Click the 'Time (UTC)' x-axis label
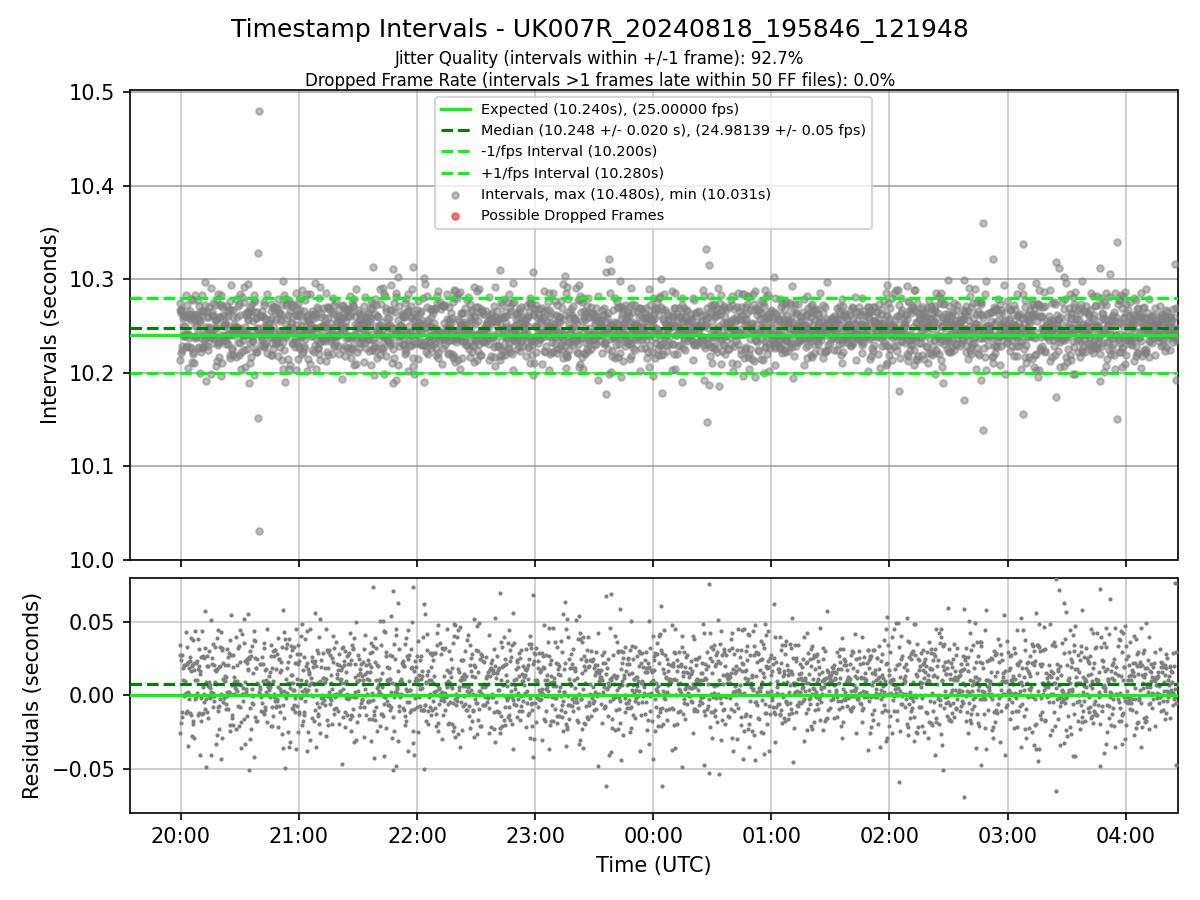Screen dimensions: 1200x900 coord(653,865)
